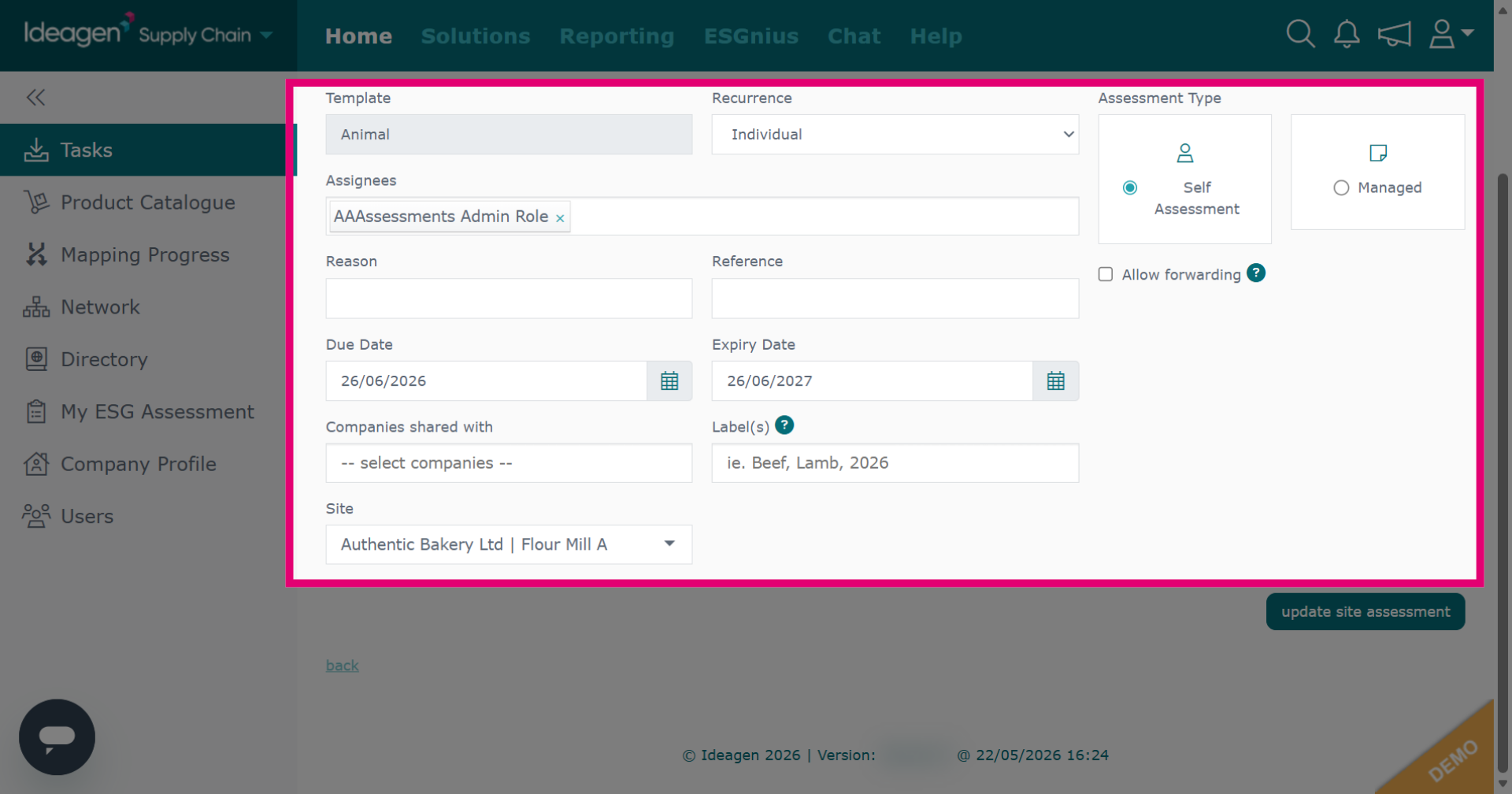The image size is (1512, 794).
Task: Open notifications bell icon
Action: [1347, 34]
